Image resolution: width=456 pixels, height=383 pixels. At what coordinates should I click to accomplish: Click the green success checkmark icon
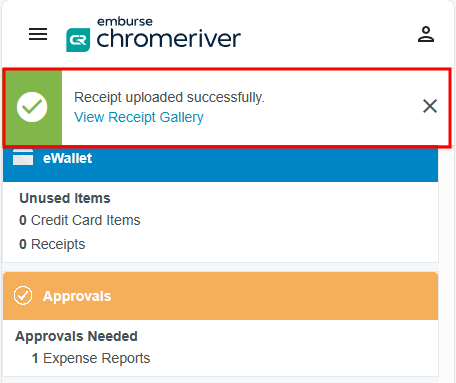click(x=32, y=107)
